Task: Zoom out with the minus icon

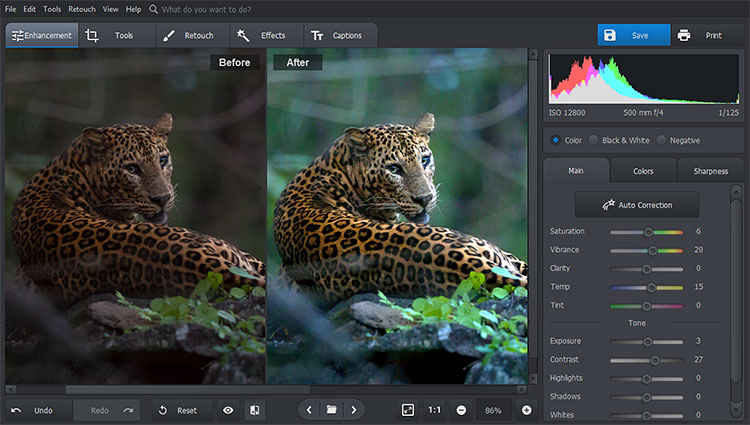Action: (x=461, y=410)
